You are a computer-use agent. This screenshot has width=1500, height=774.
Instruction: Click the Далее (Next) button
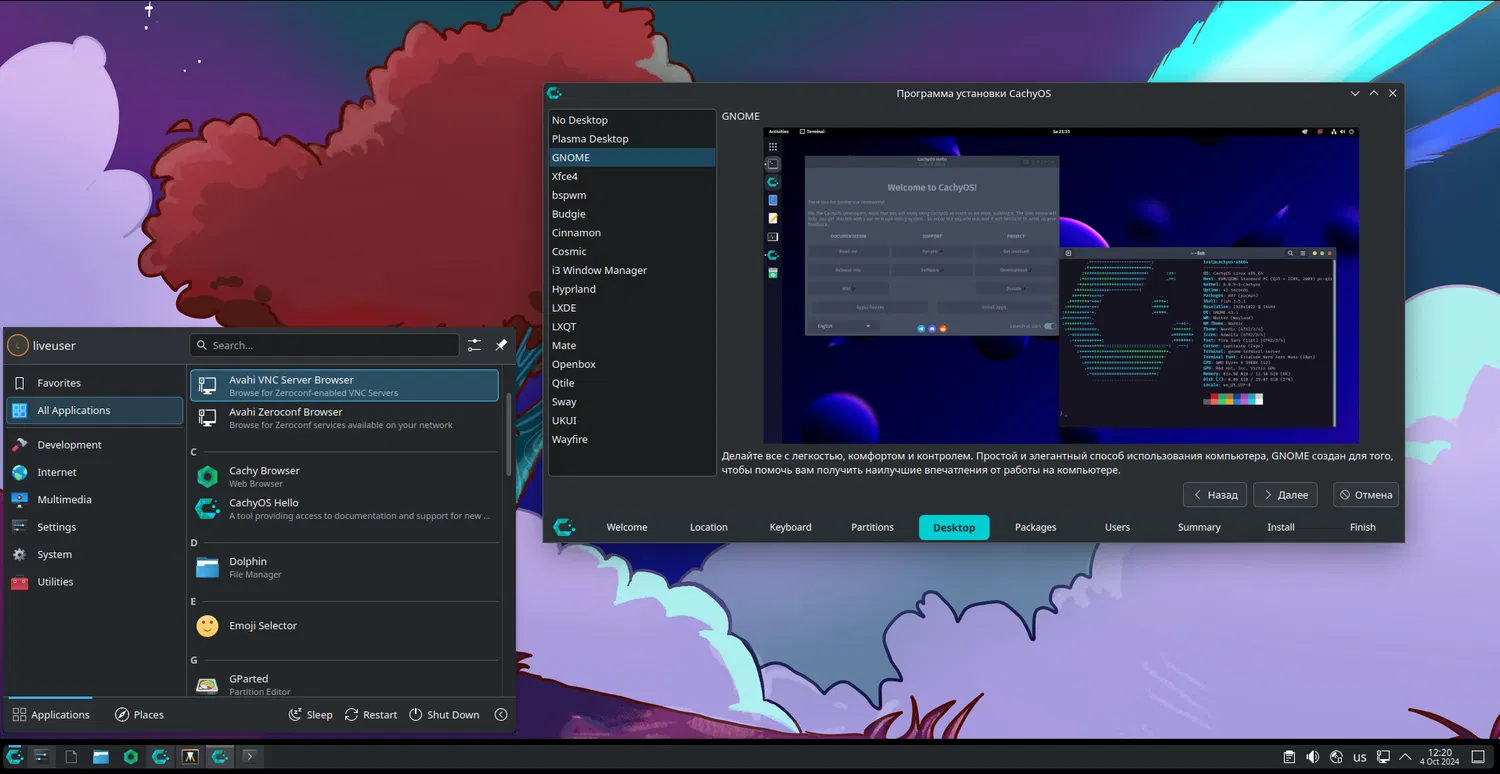[1285, 494]
